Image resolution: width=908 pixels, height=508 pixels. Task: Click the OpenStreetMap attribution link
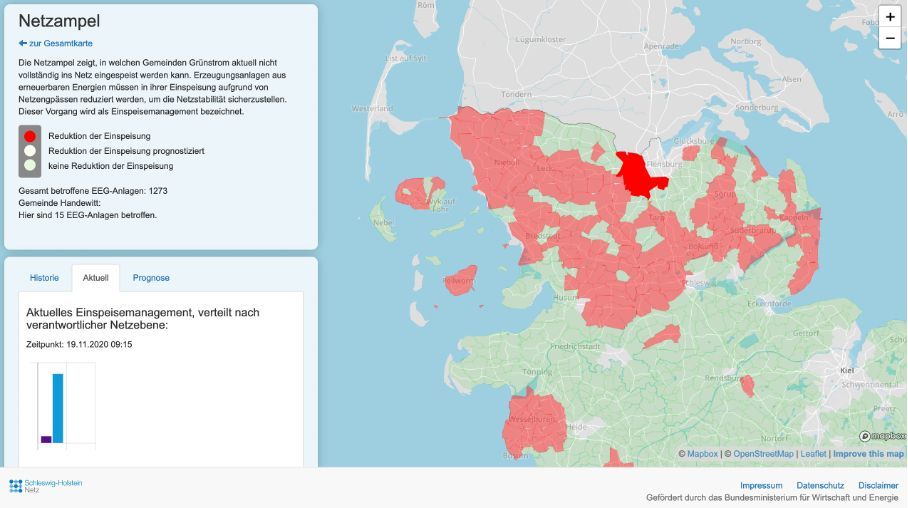point(763,454)
